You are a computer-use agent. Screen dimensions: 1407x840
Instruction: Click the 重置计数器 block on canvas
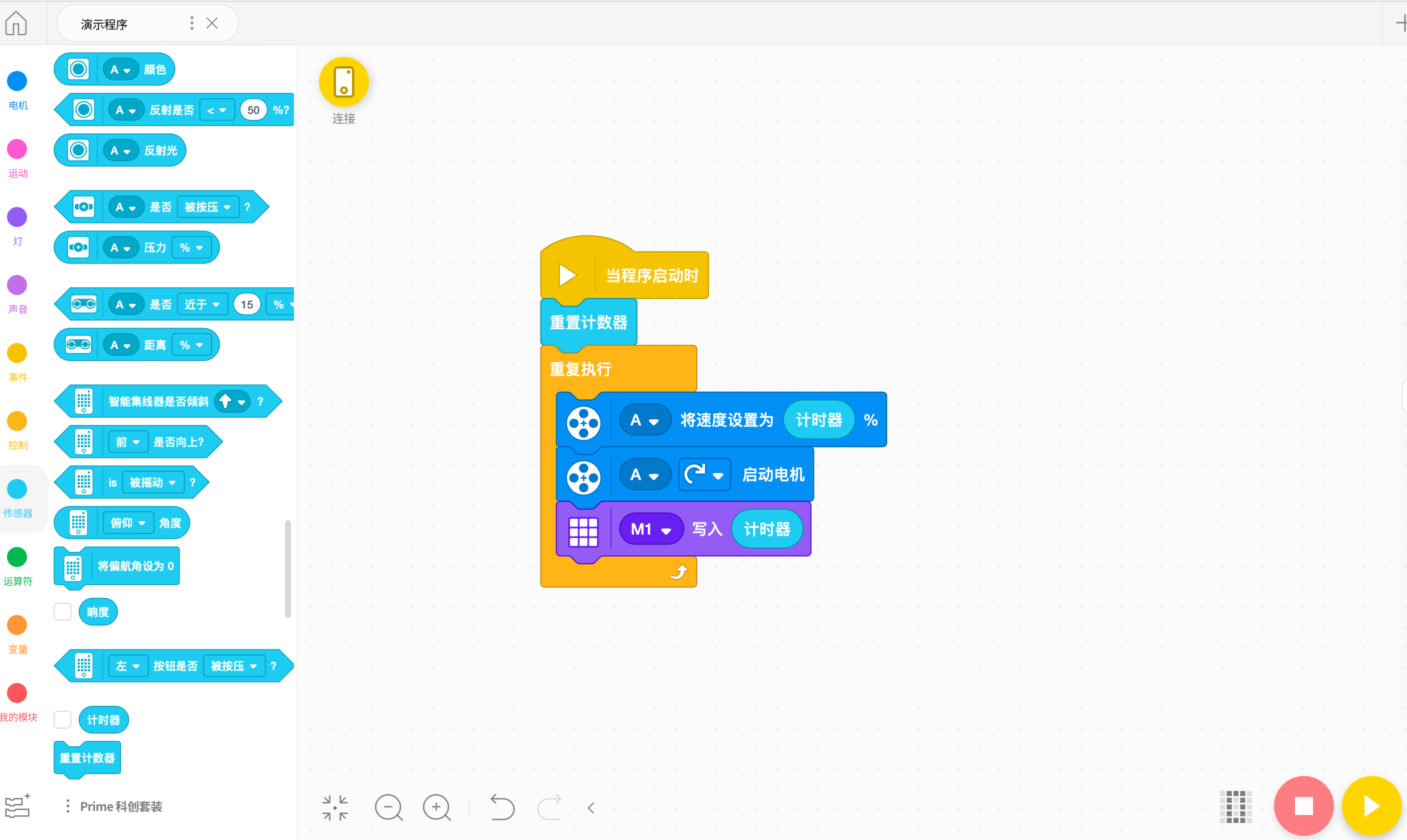(588, 322)
